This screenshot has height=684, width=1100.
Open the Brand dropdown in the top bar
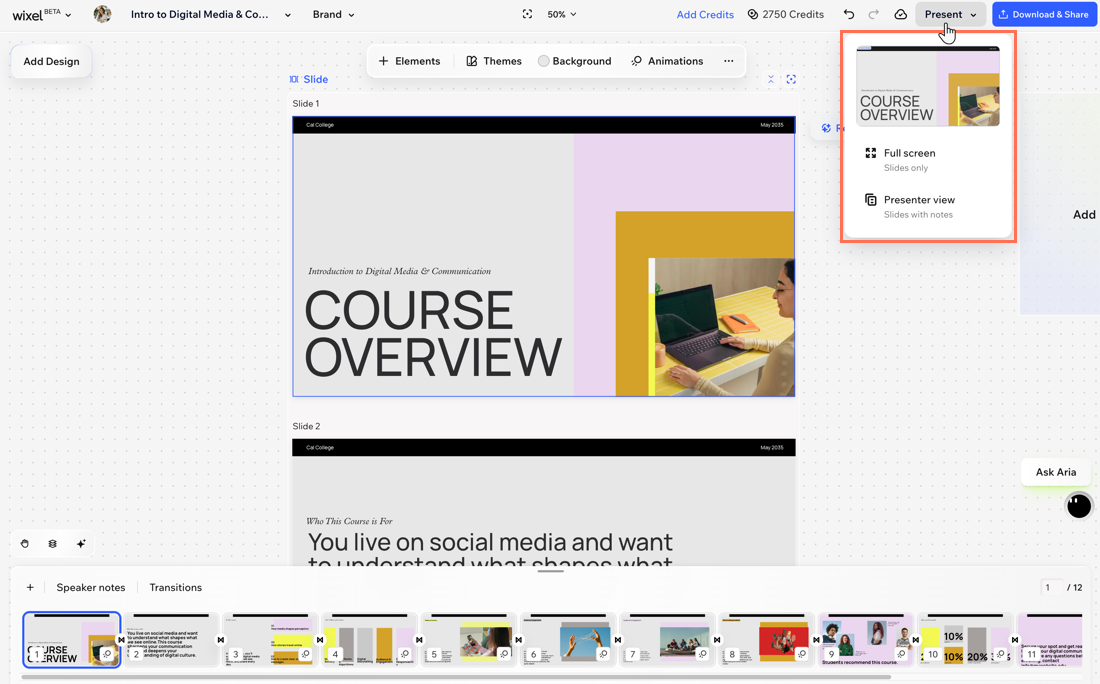pos(333,14)
